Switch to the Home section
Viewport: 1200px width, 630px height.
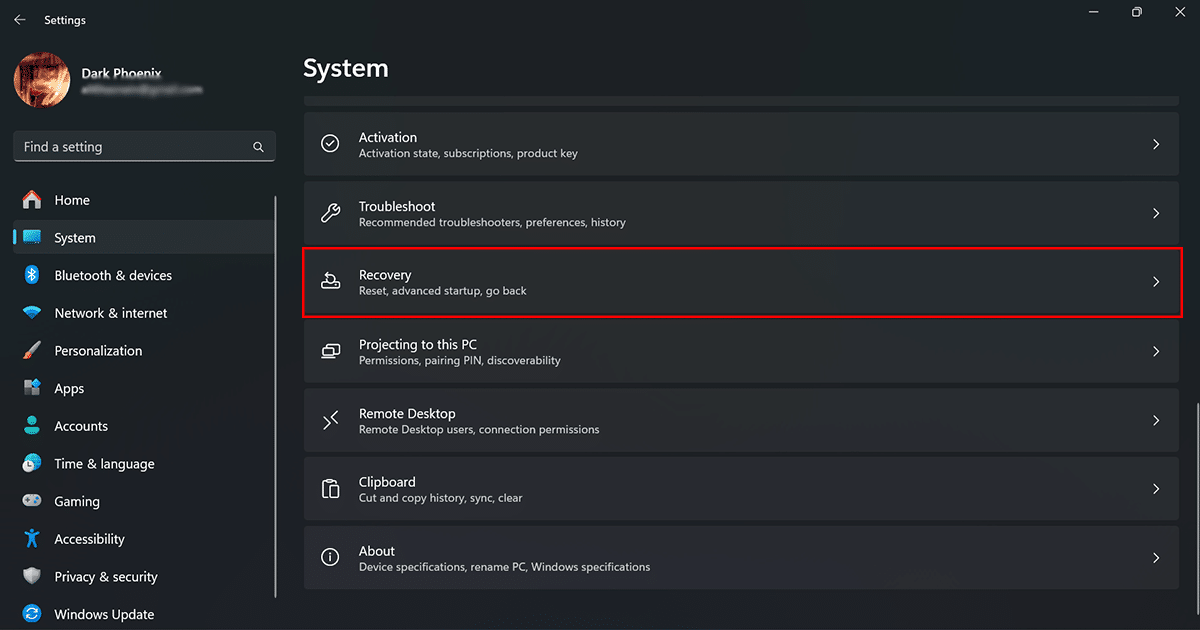click(72, 199)
